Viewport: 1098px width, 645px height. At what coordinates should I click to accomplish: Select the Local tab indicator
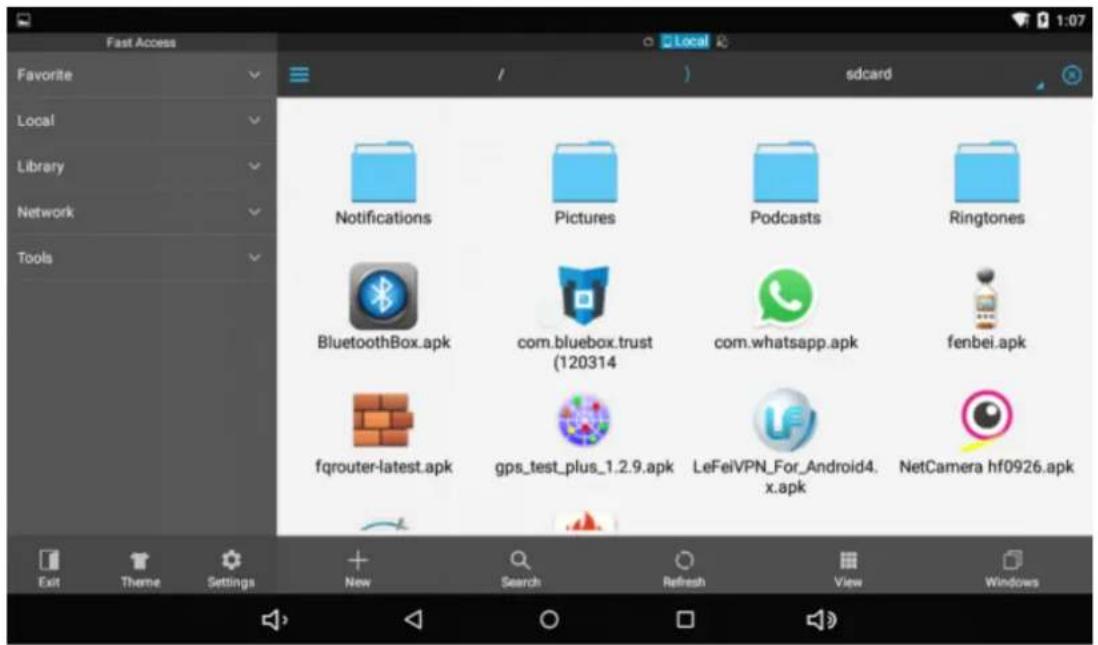click(685, 41)
